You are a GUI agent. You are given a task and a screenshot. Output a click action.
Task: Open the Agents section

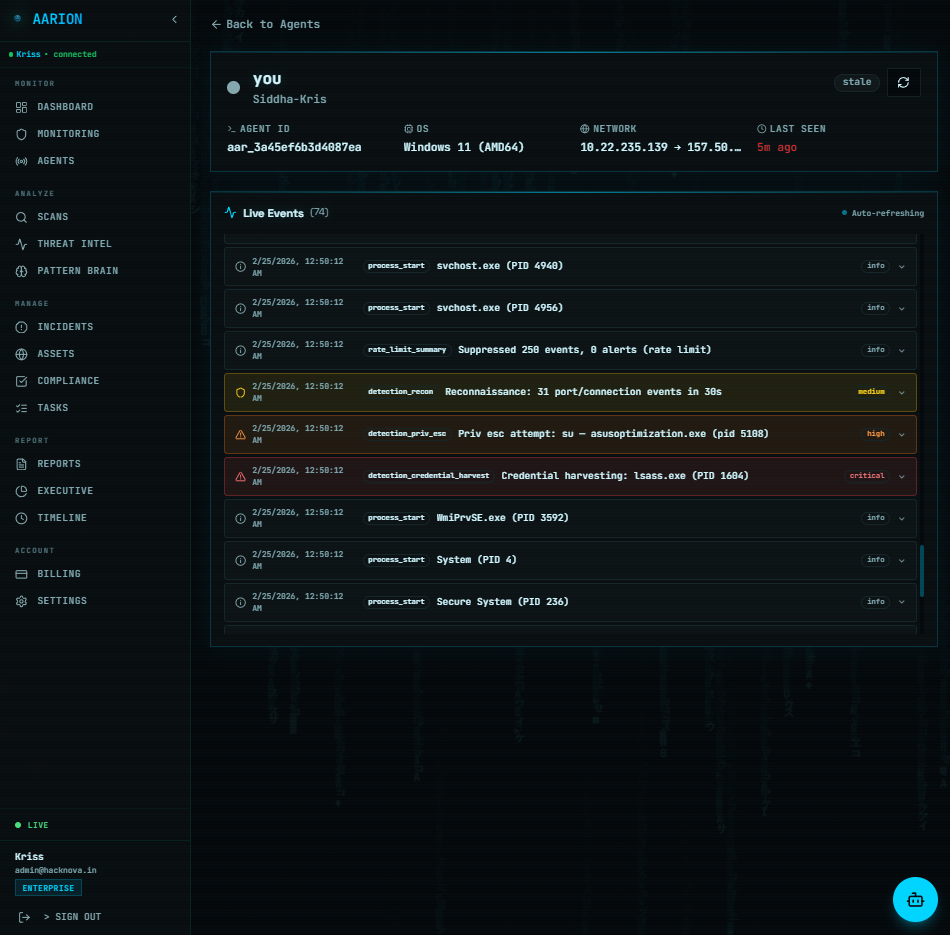[56, 161]
